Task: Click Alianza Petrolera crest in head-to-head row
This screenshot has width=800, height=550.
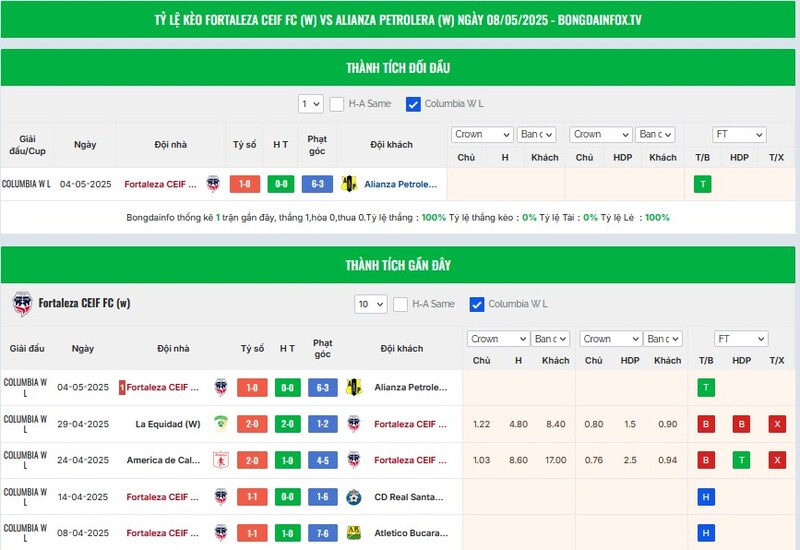Action: pyautogui.click(x=349, y=184)
